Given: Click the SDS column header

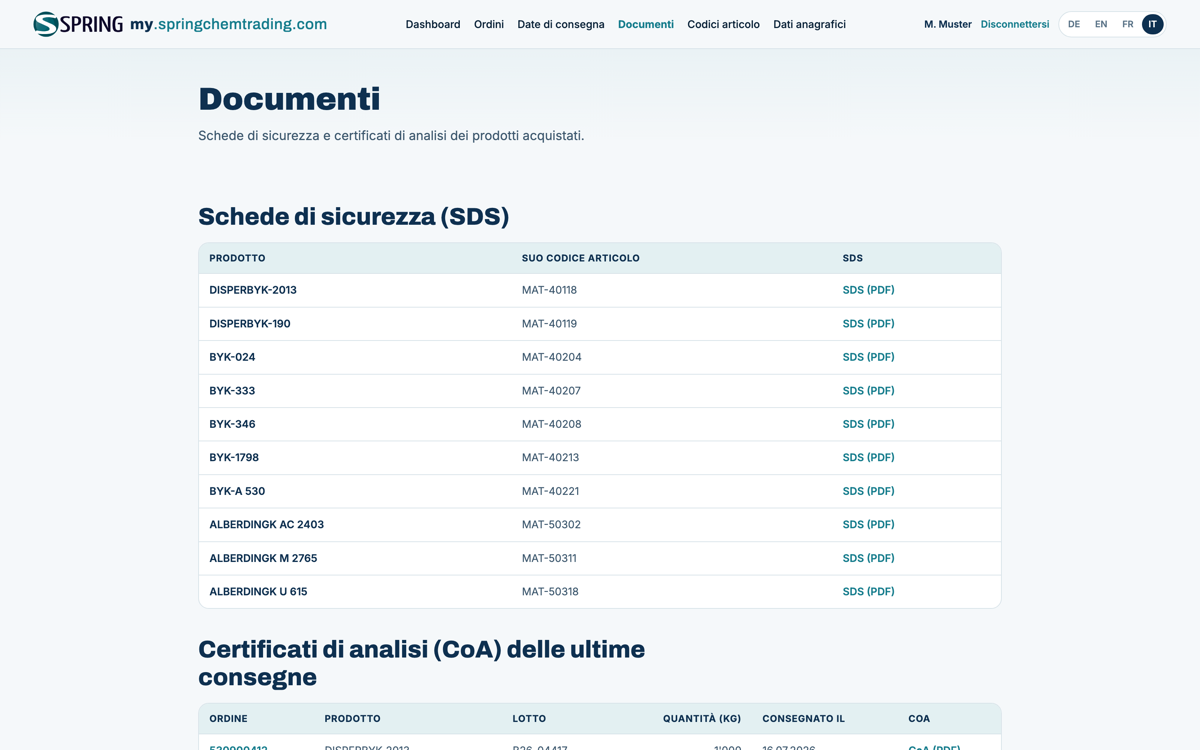Looking at the screenshot, I should 853,258.
